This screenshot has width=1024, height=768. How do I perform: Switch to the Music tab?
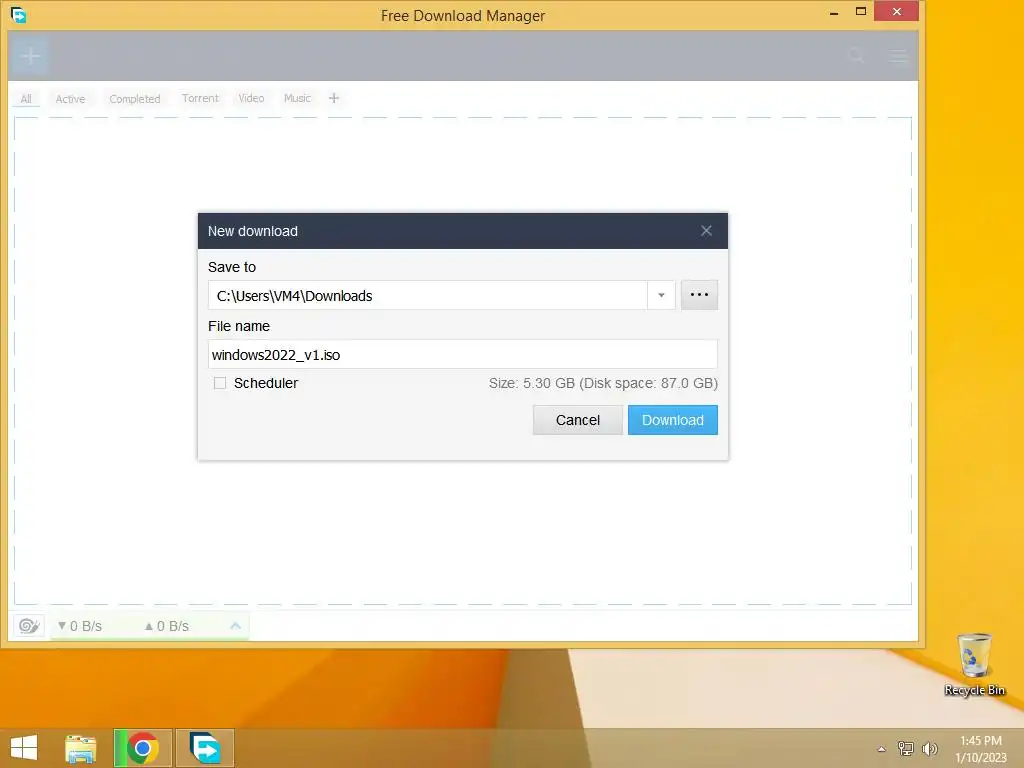tap(297, 98)
